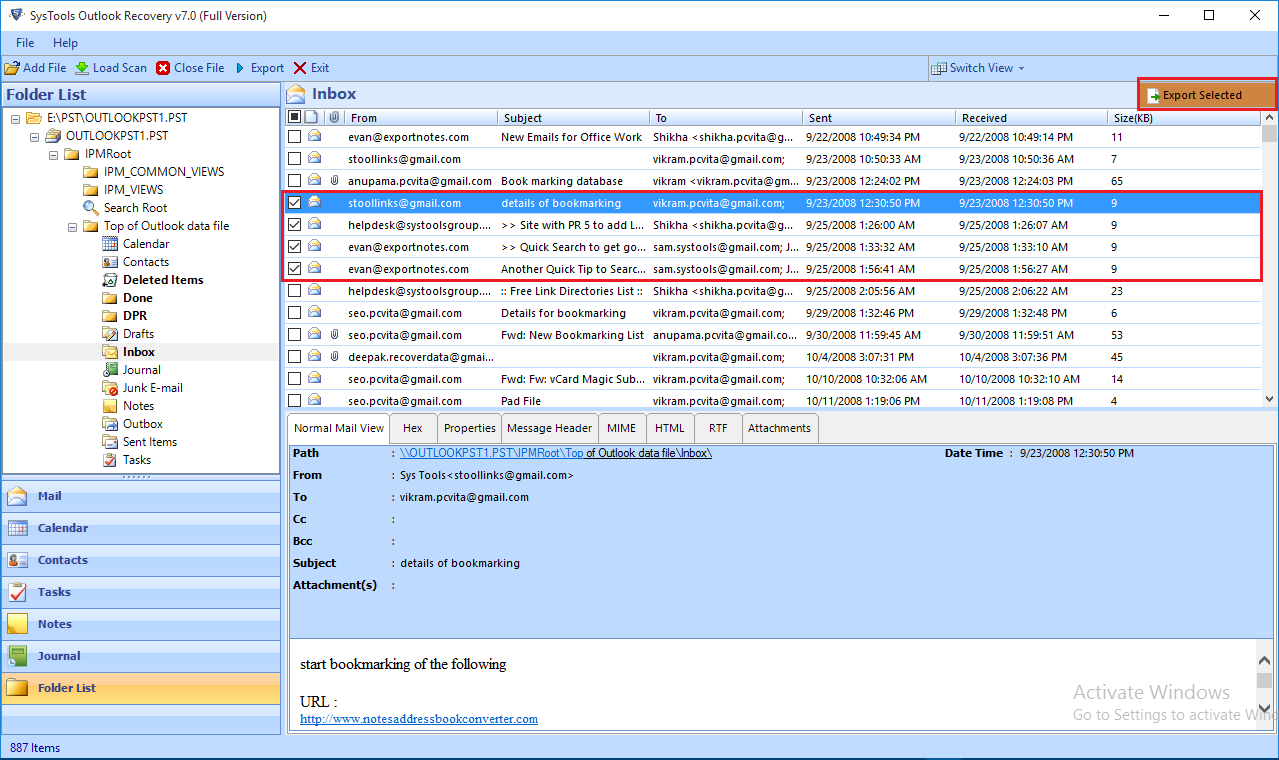The height and width of the screenshot is (760, 1279).
Task: Uncheck the 'Another Quick Tip' email checkbox
Action: click(x=294, y=269)
